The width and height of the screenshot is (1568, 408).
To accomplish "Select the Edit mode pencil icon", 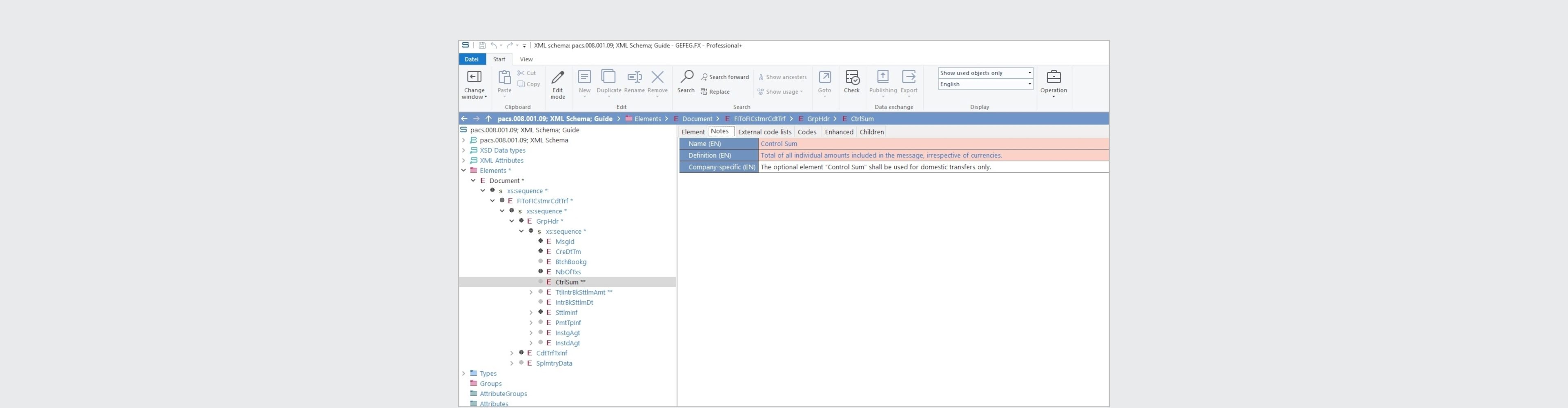I will (x=557, y=83).
